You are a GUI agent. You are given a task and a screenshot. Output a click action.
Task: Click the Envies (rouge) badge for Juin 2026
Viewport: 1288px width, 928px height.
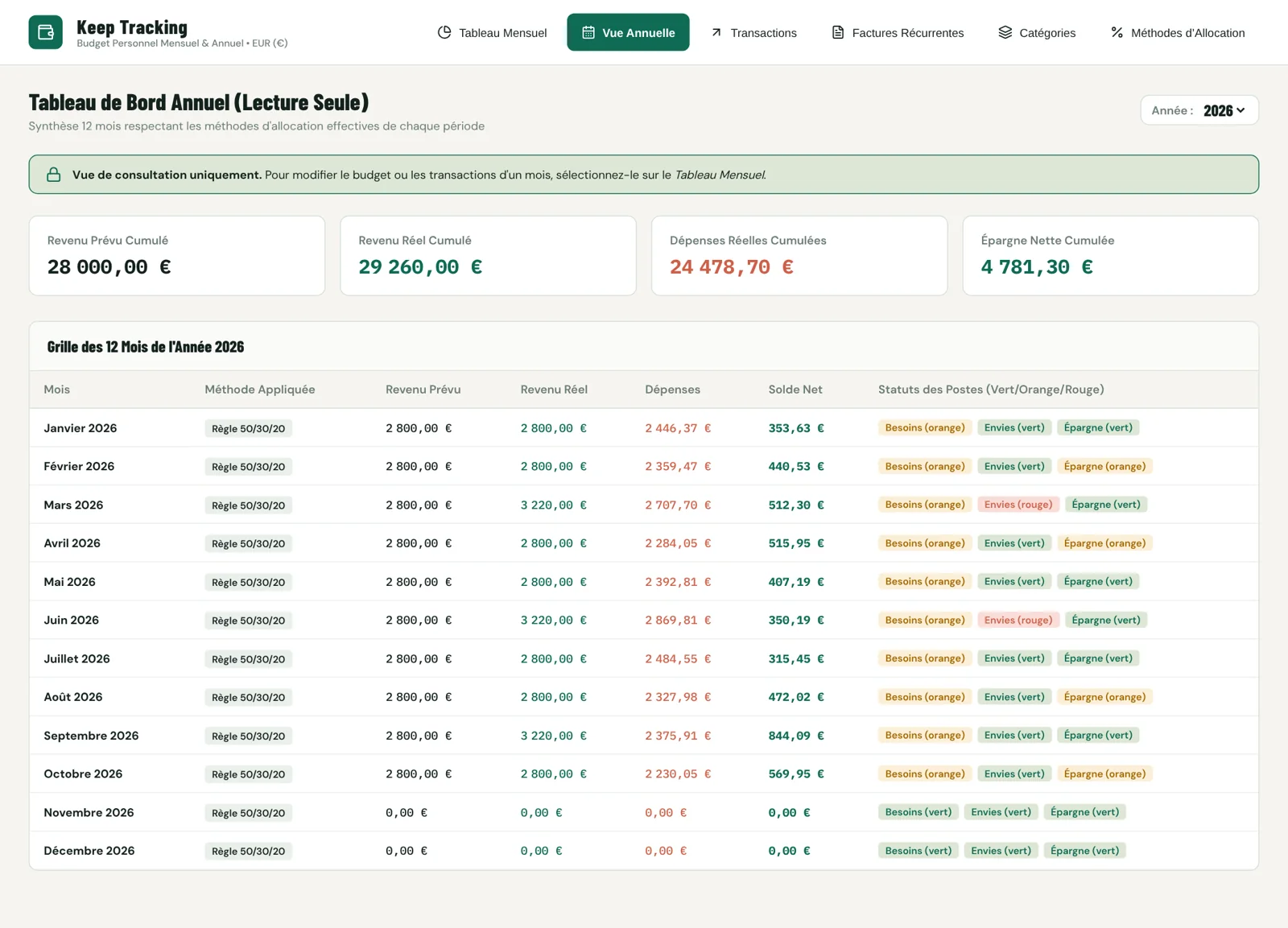pyautogui.click(x=1018, y=620)
